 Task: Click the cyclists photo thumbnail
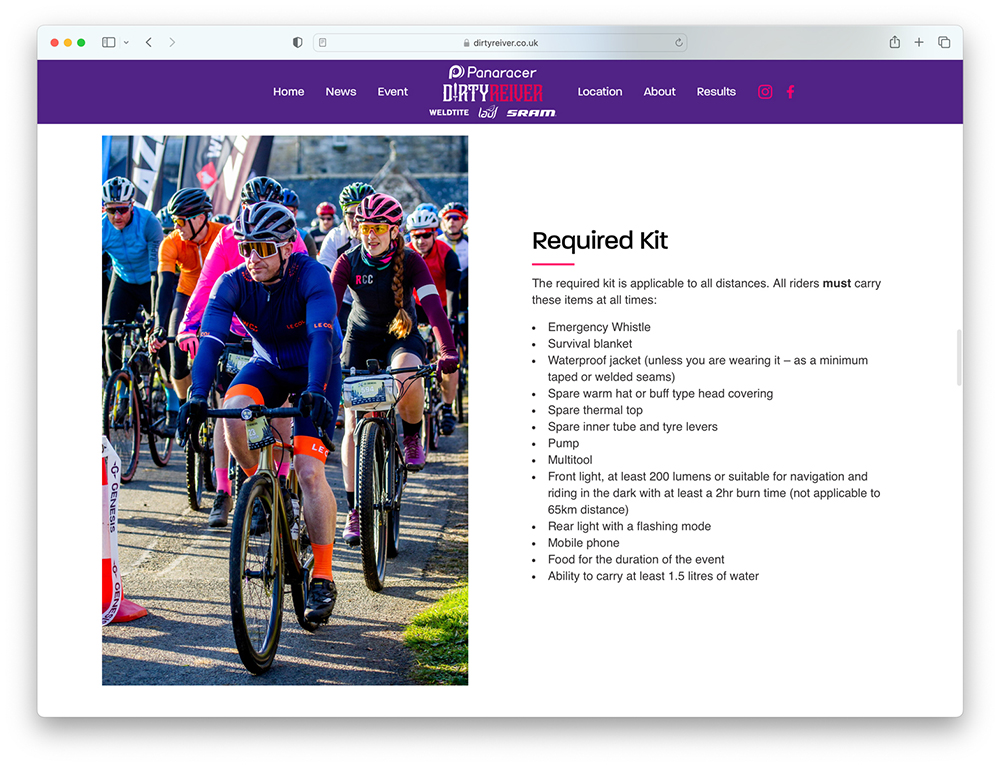(x=285, y=410)
